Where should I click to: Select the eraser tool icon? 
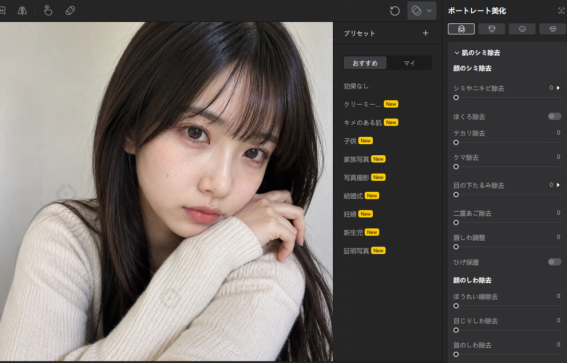[x=70, y=10]
